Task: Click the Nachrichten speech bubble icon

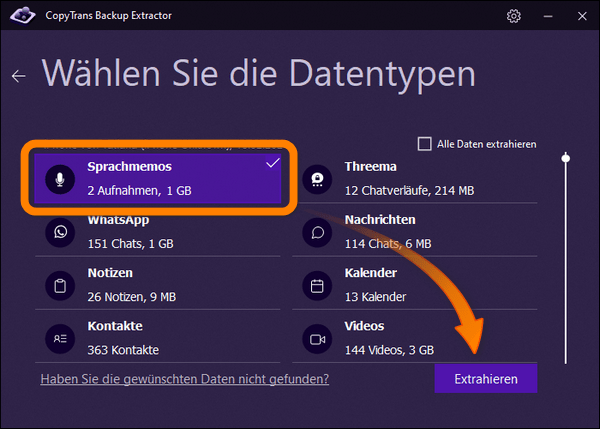Action: (317, 232)
